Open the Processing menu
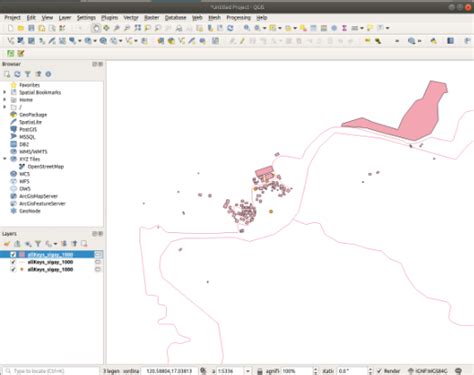The height and width of the screenshot is (375, 474). pyautogui.click(x=238, y=18)
